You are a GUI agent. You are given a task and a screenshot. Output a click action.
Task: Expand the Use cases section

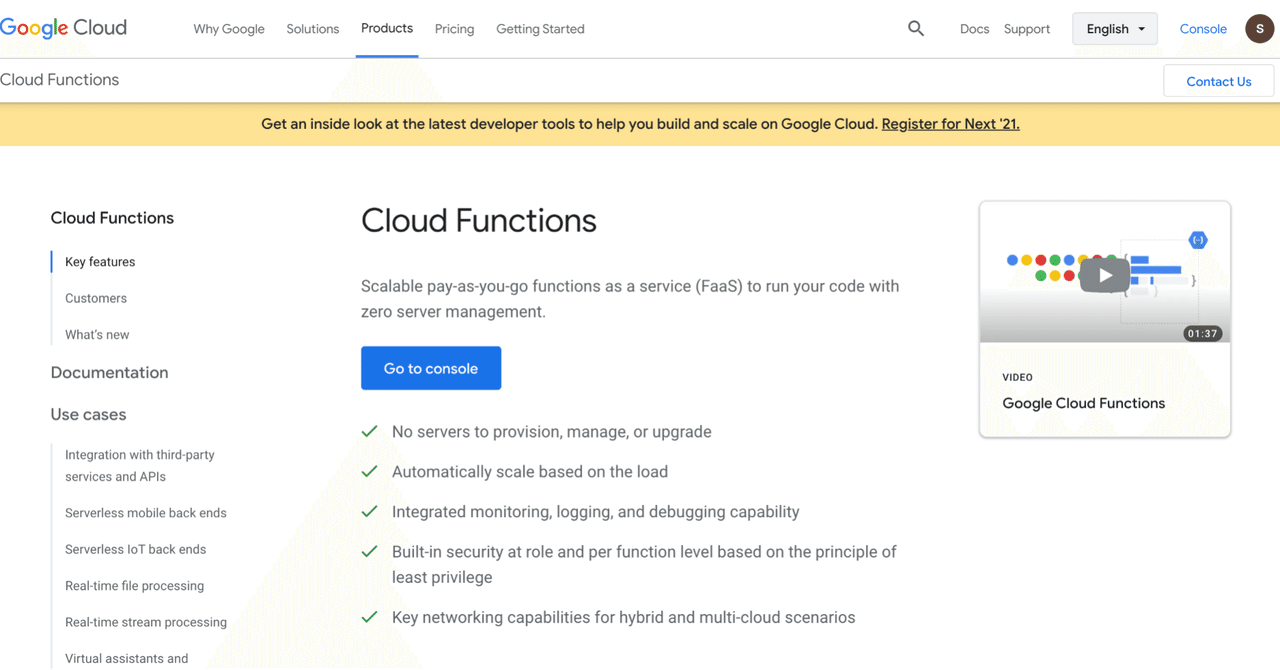[88, 414]
